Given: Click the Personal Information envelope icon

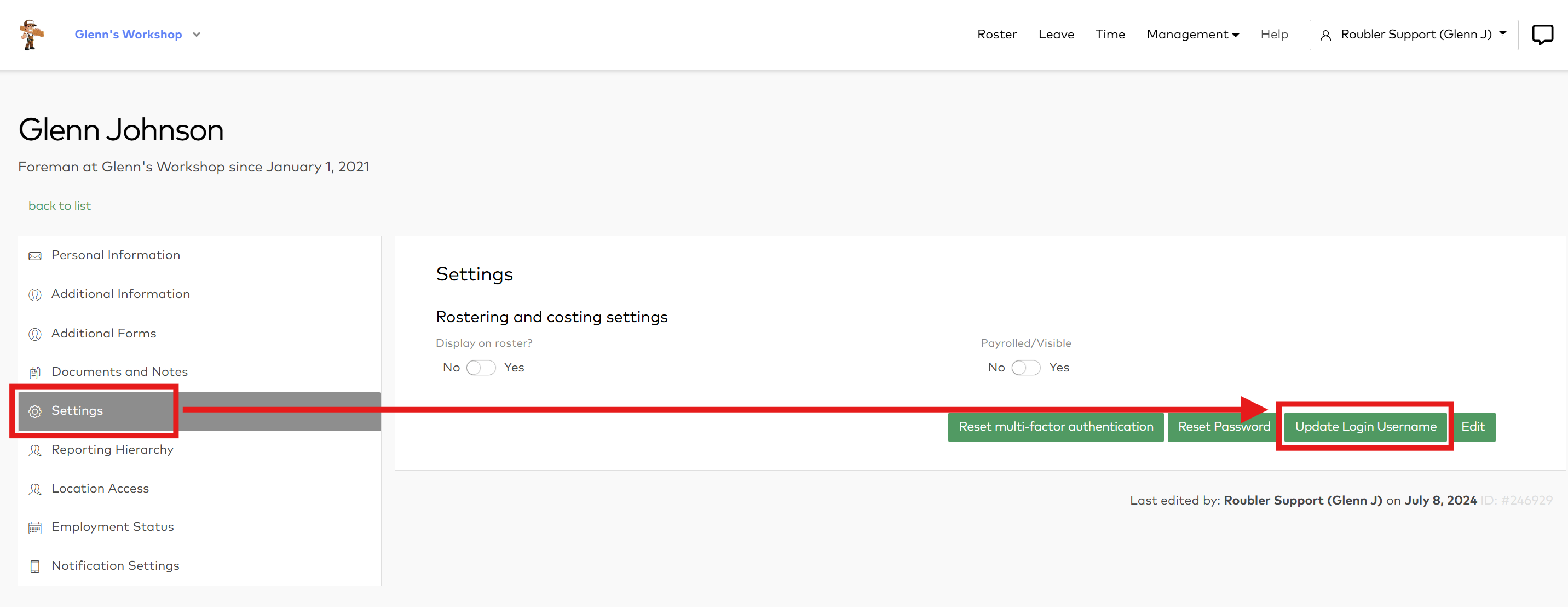Looking at the screenshot, I should click(x=35, y=256).
